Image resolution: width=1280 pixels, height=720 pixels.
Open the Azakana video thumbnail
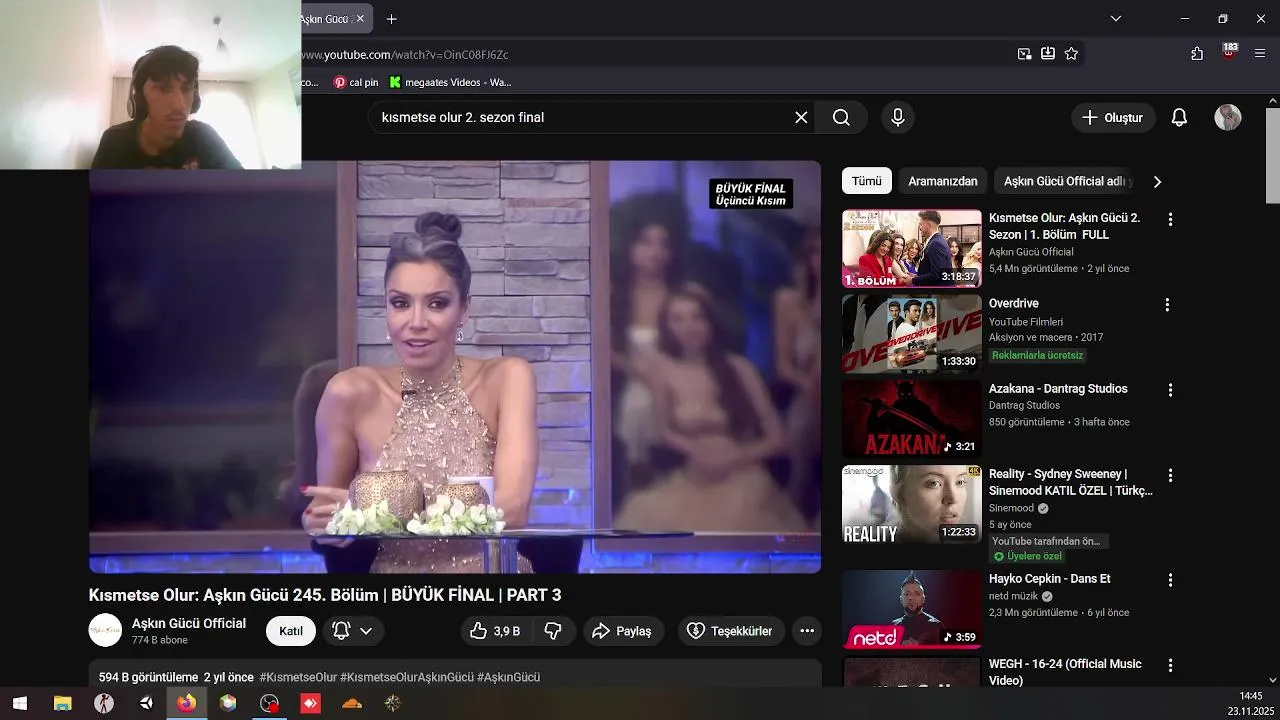(912, 419)
